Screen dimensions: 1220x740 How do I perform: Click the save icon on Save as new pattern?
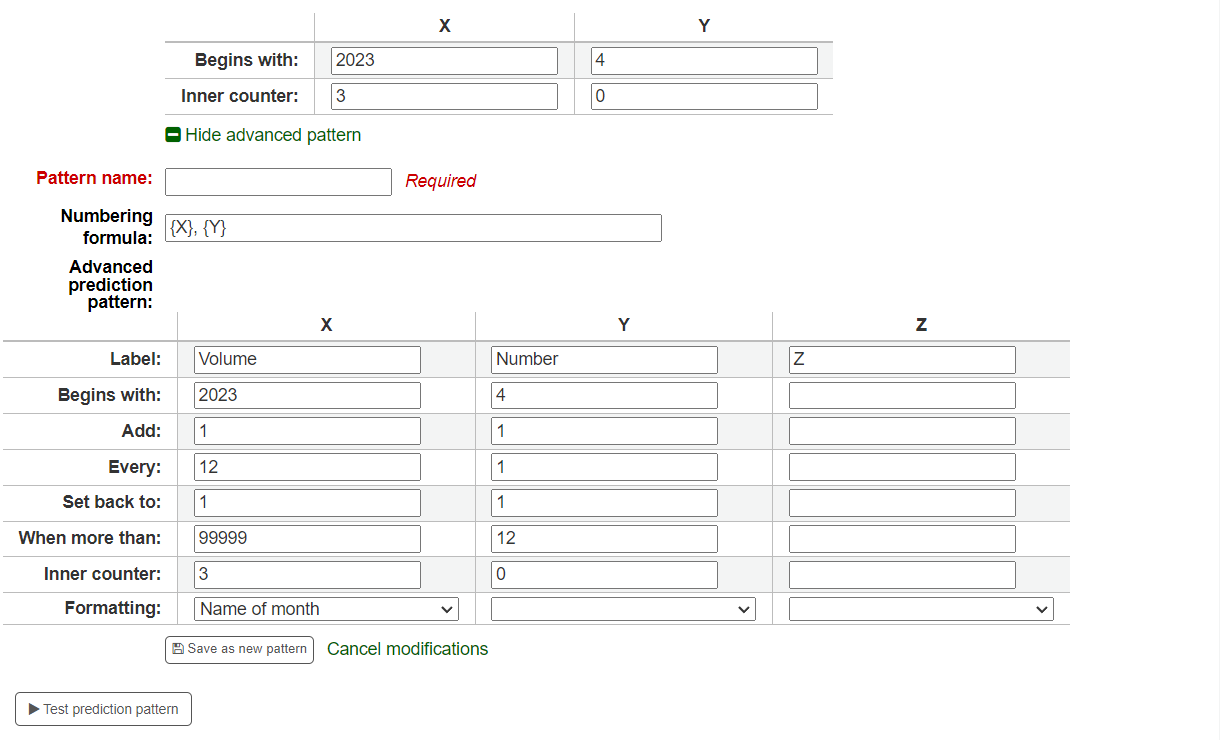pyautogui.click(x=178, y=649)
